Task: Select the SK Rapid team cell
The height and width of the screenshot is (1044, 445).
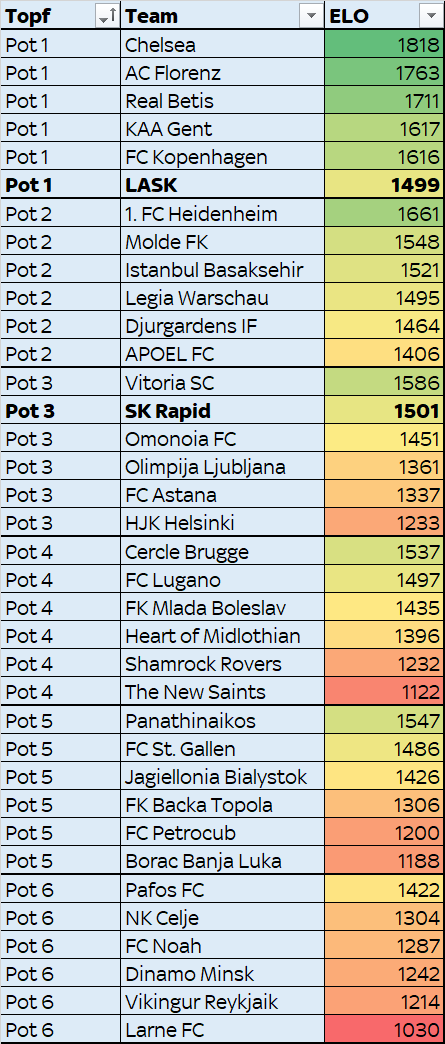Action: click(223, 411)
